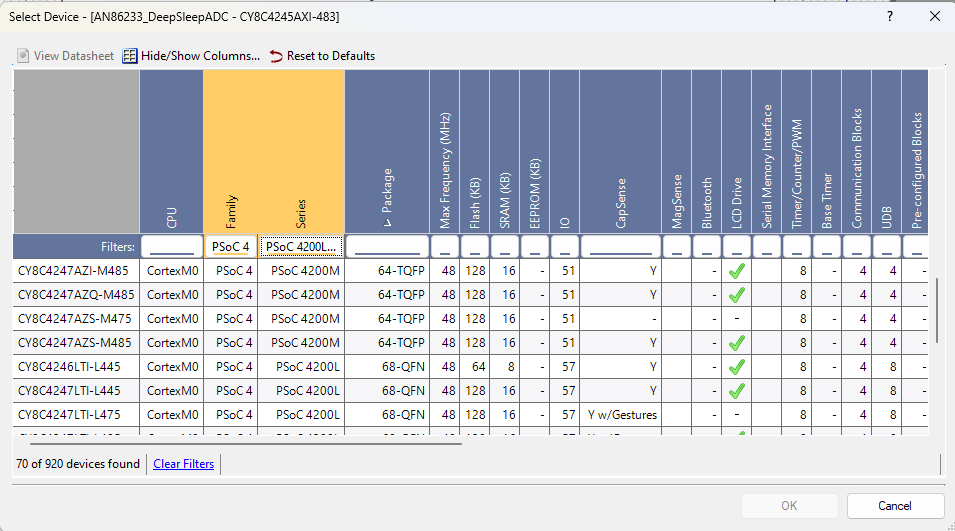The image size is (955, 531).
Task: Click LCD Drive checkmark for CY8C4247LTI-L445
Action: (x=736, y=390)
